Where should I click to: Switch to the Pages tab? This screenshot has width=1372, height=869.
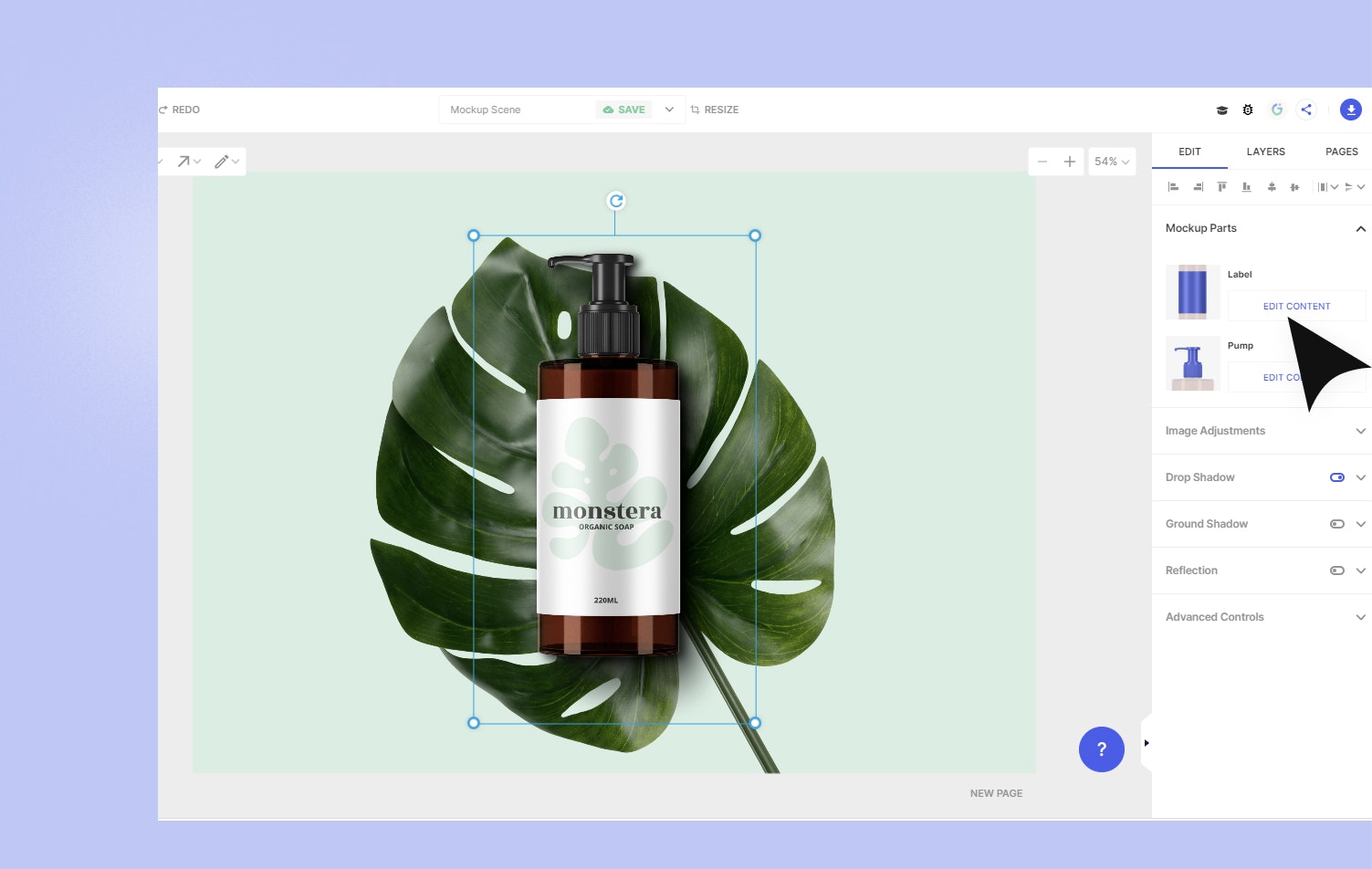click(1341, 152)
